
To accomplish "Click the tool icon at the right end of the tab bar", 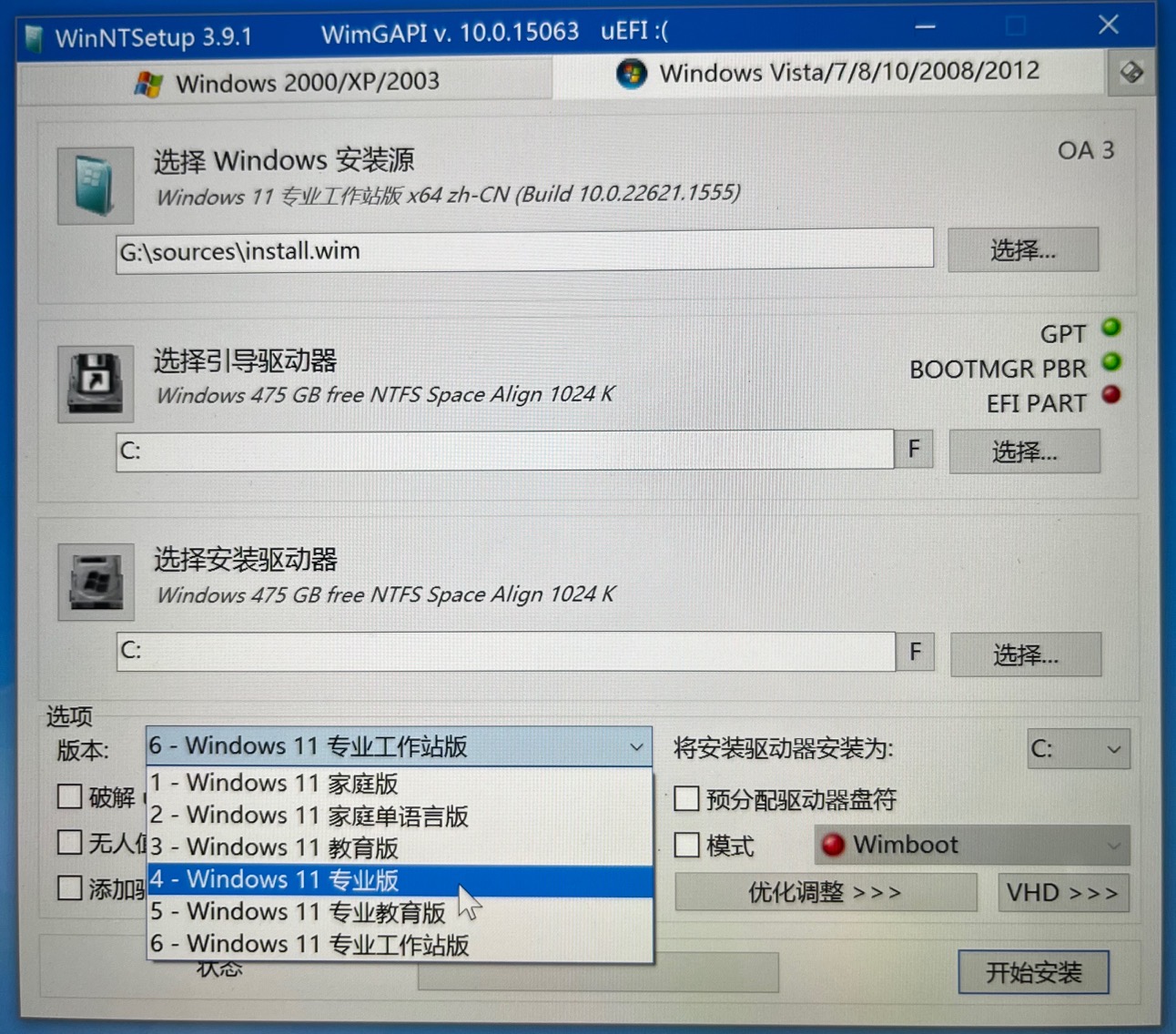I will pos(1131,72).
